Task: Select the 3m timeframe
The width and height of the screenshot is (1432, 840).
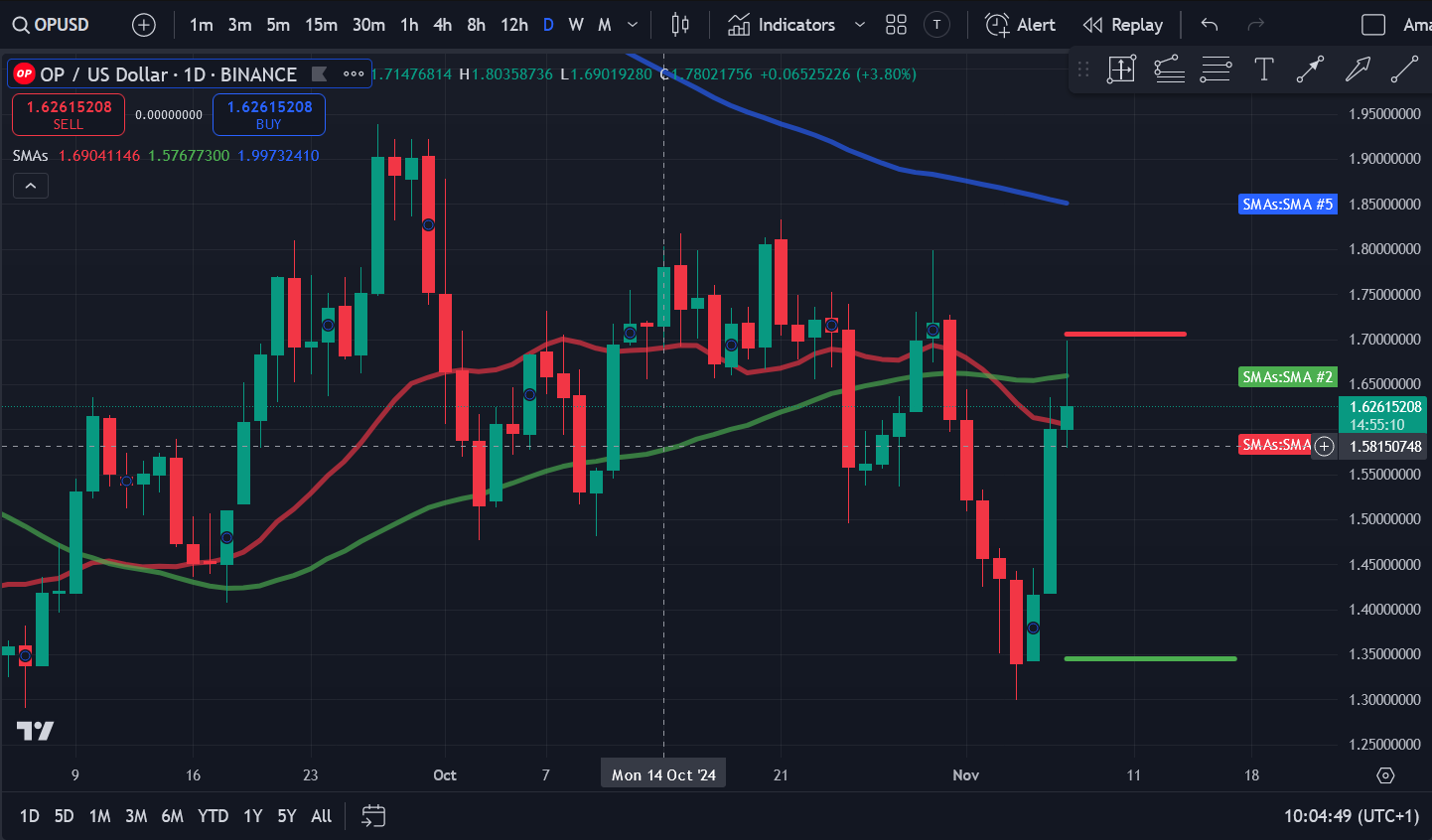Action: (x=239, y=25)
